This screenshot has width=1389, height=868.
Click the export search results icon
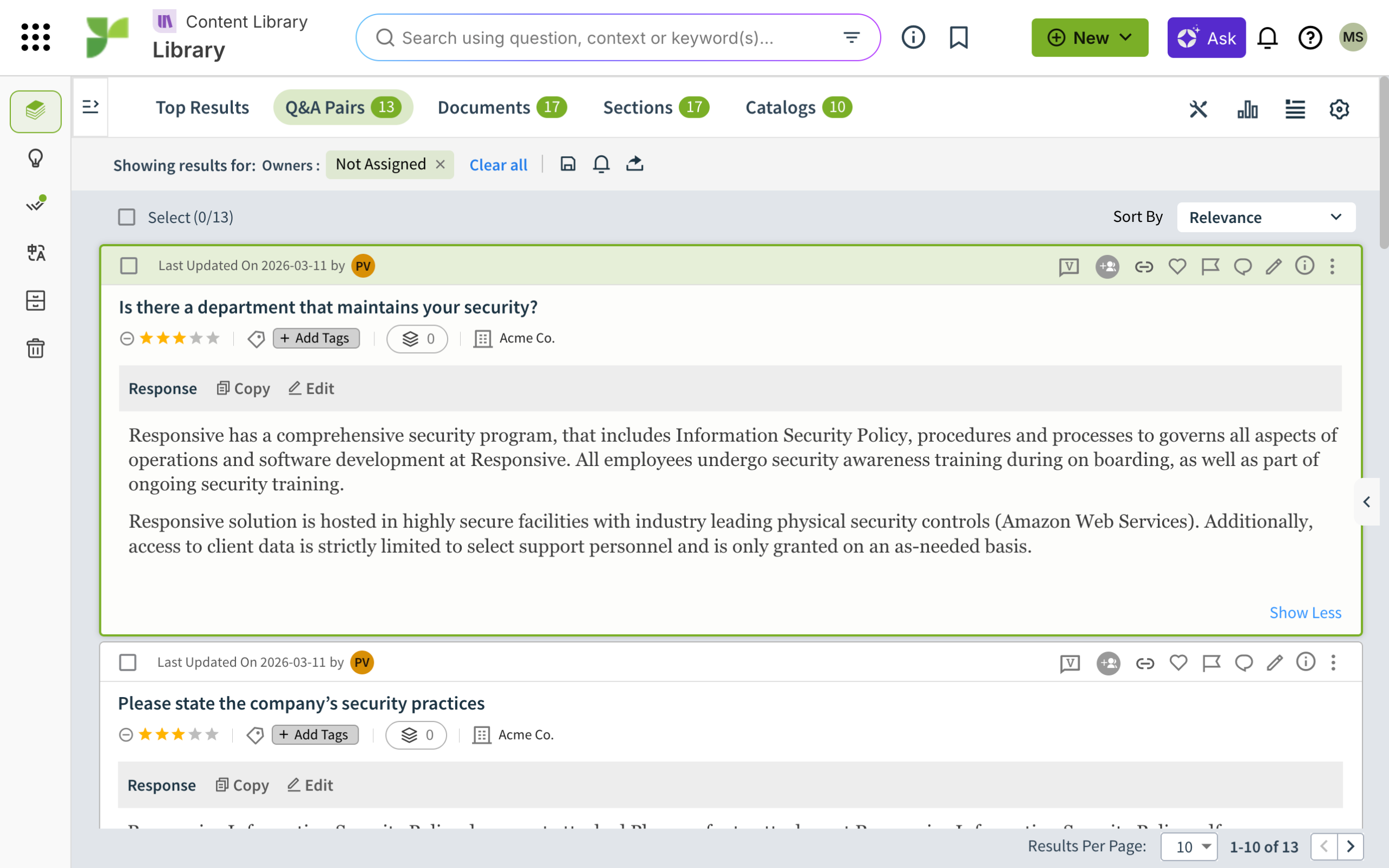click(634, 164)
